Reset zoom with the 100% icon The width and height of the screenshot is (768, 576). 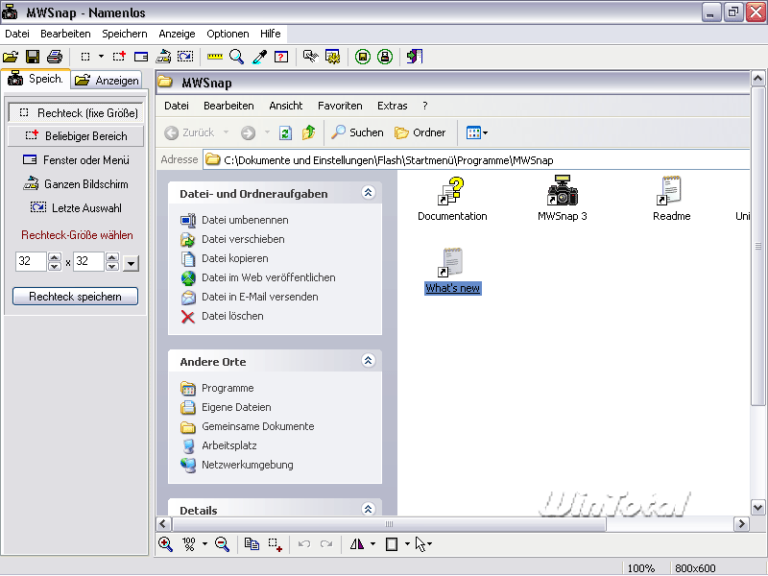189,544
